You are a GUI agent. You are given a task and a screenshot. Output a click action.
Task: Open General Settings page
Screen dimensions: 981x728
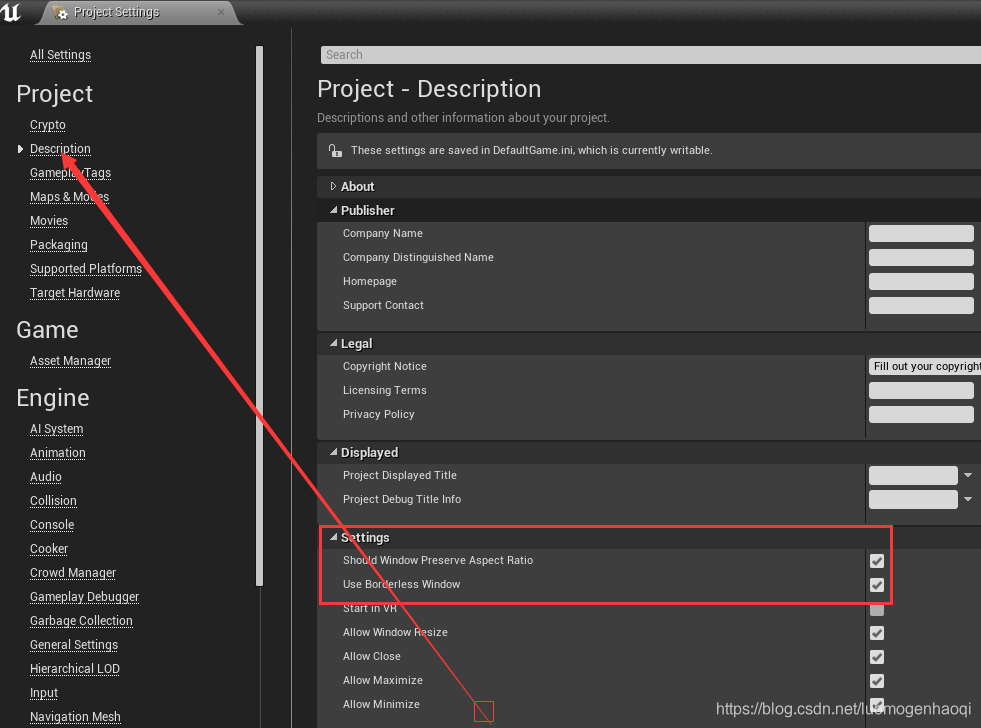(x=74, y=645)
